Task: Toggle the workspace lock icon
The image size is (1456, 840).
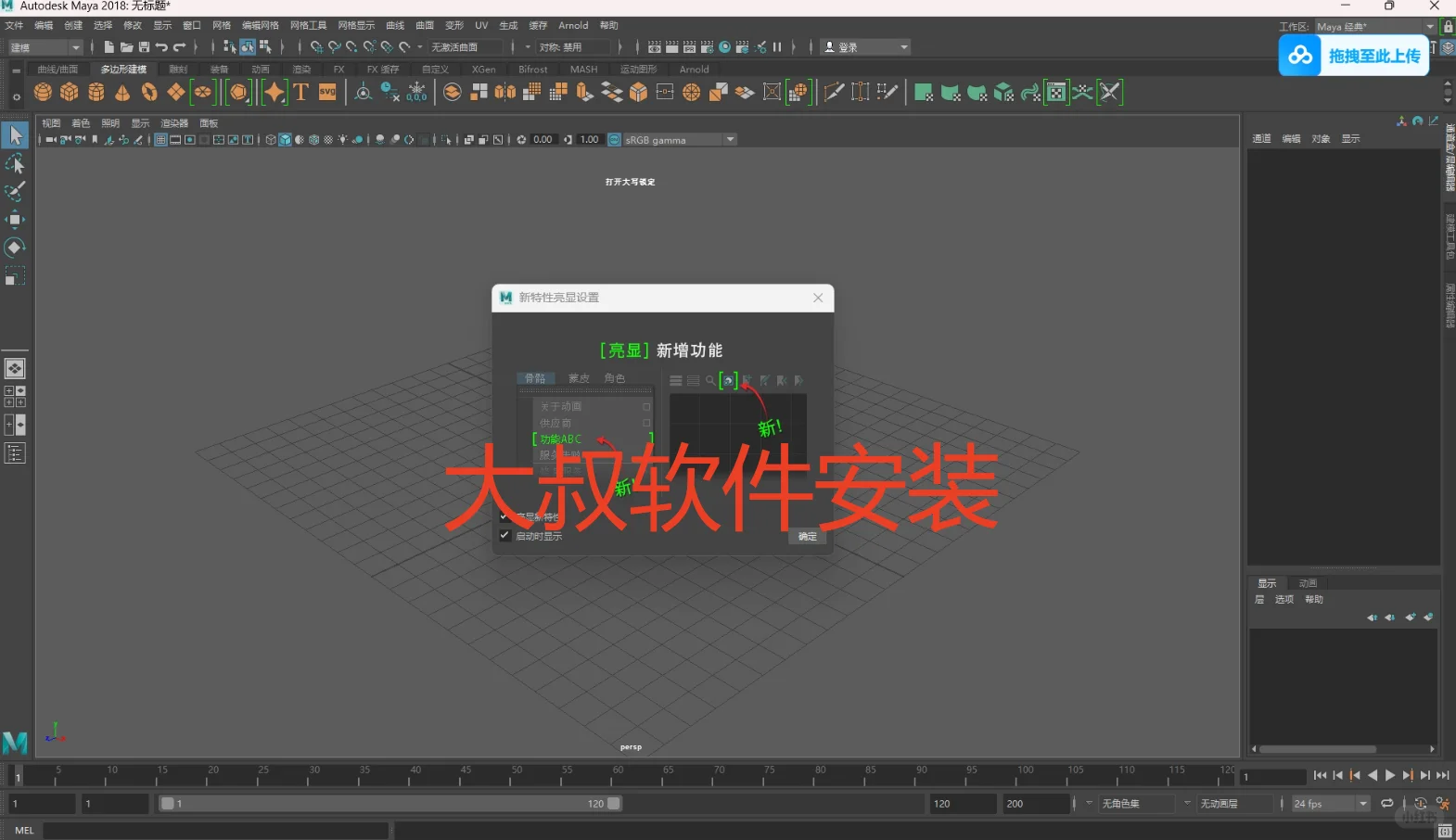Action: (x=1448, y=27)
